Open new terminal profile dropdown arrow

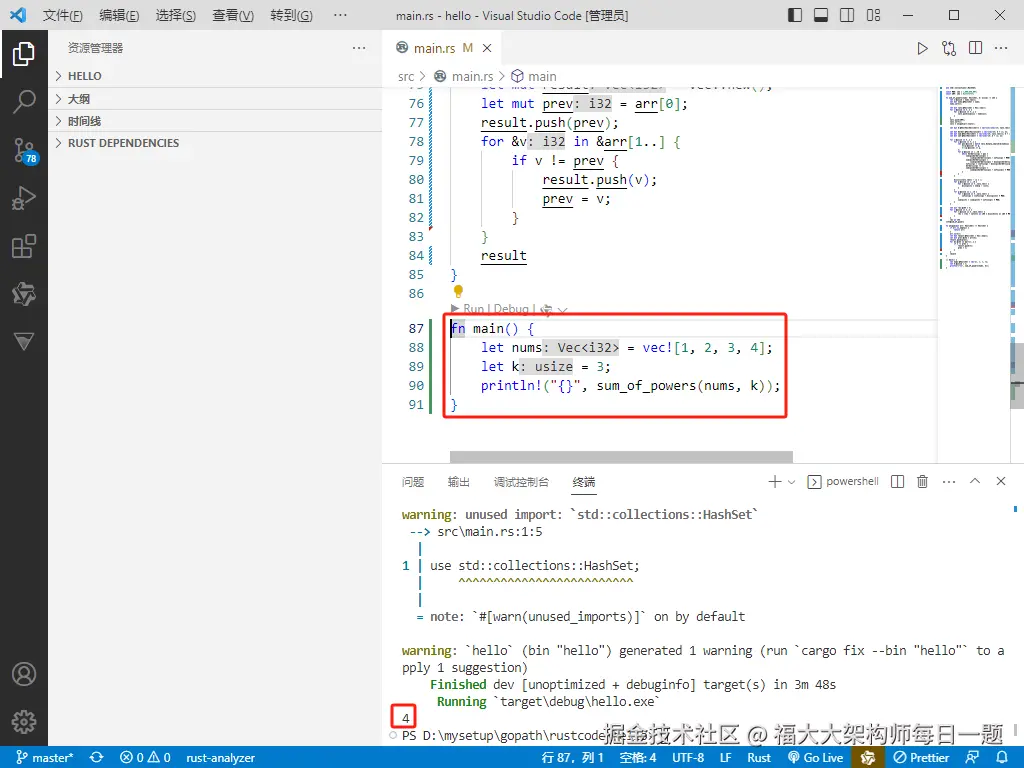[792, 482]
